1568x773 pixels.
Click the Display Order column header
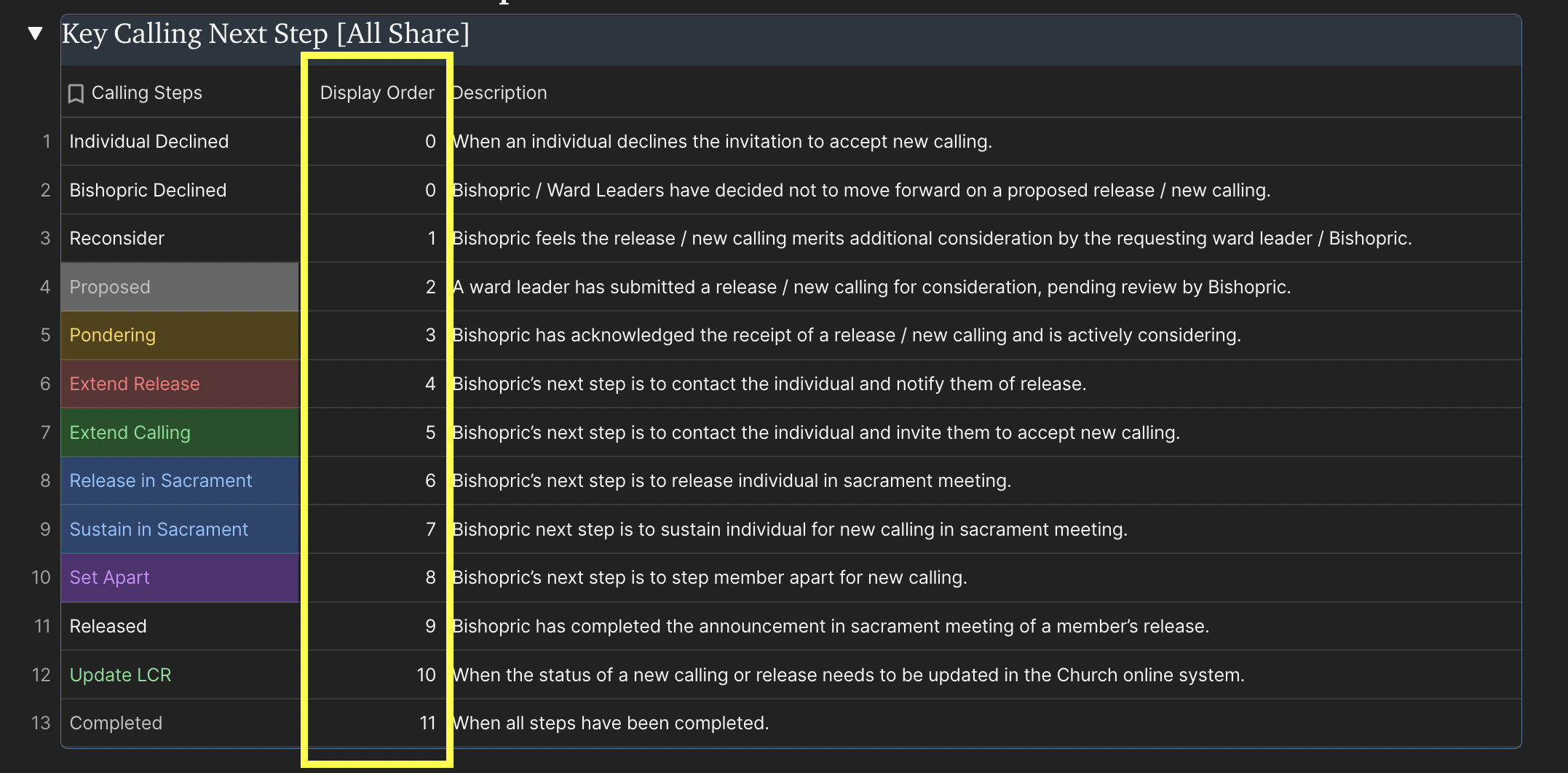click(x=377, y=93)
